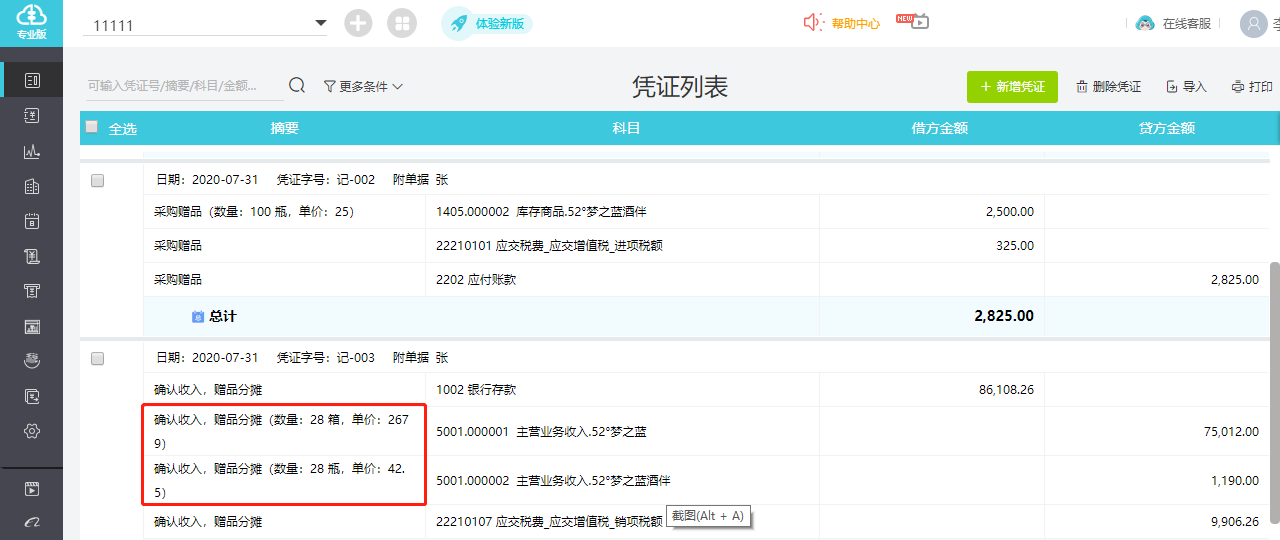Image resolution: width=1280 pixels, height=540 pixels.
Task: Click the 借方金额 column header
Action: tap(940, 128)
